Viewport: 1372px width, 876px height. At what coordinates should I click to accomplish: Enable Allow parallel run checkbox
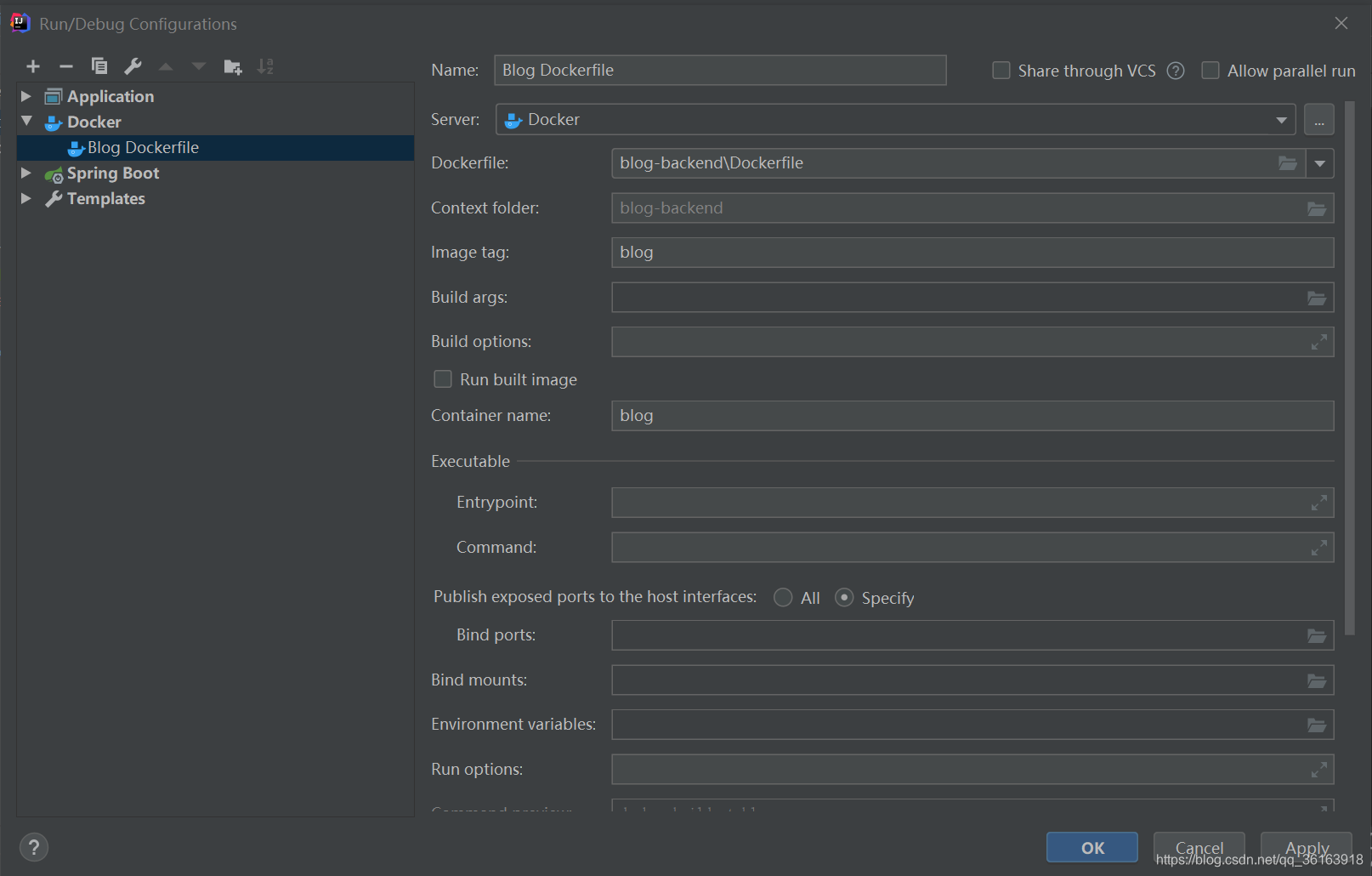(1210, 71)
